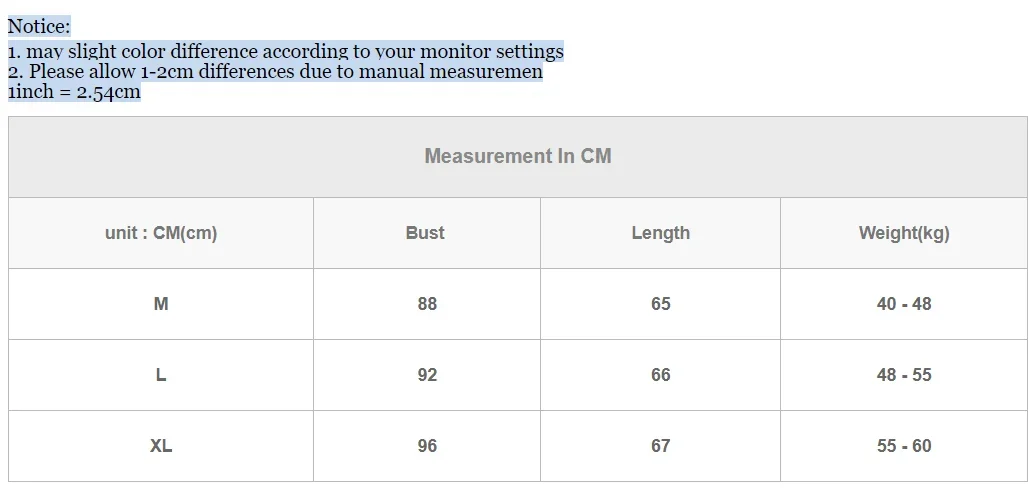Select the Weight(kg) column header
The image size is (1034, 501).
pyautogui.click(x=904, y=233)
